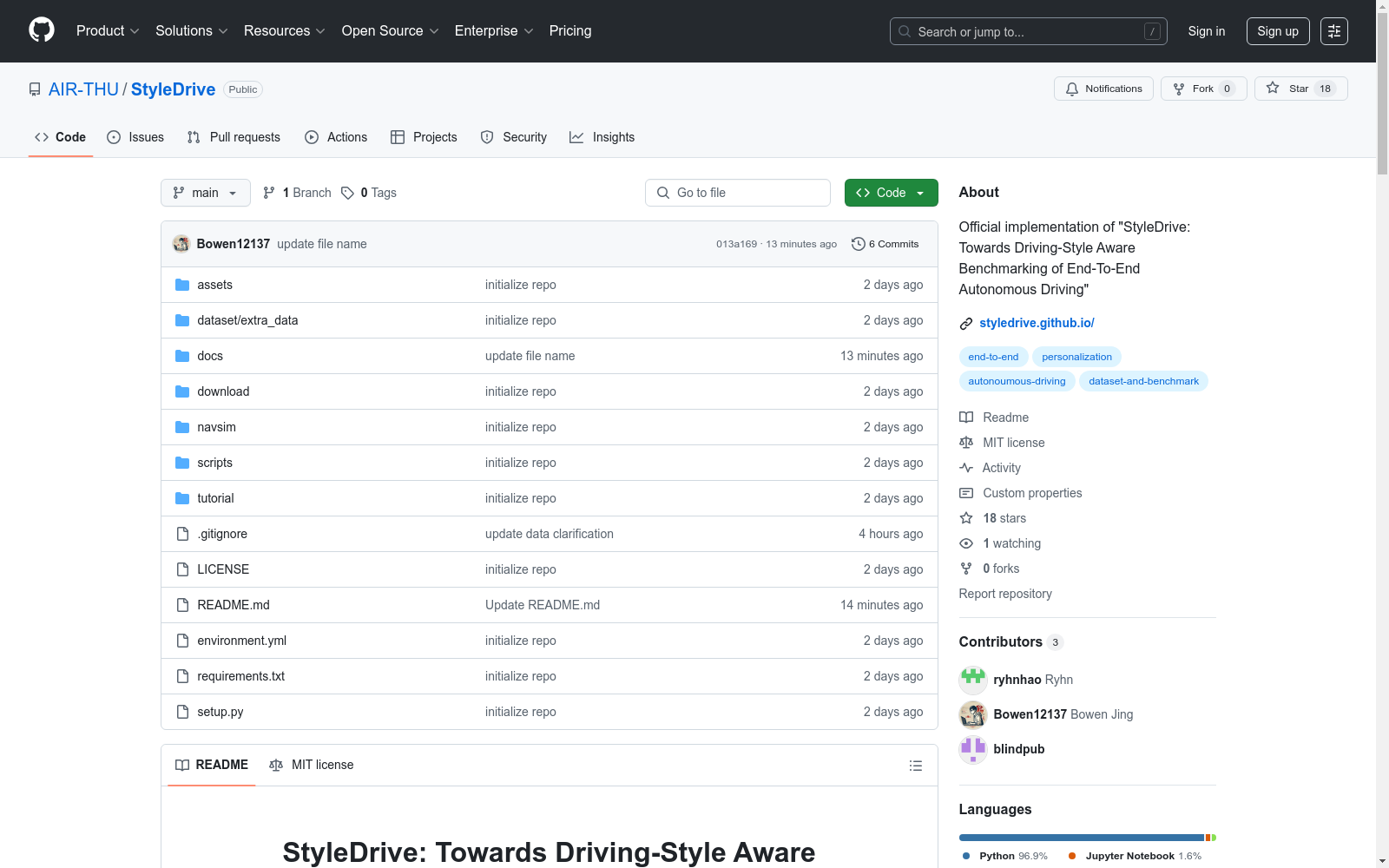Click the end-to-end topic tag

point(994,357)
